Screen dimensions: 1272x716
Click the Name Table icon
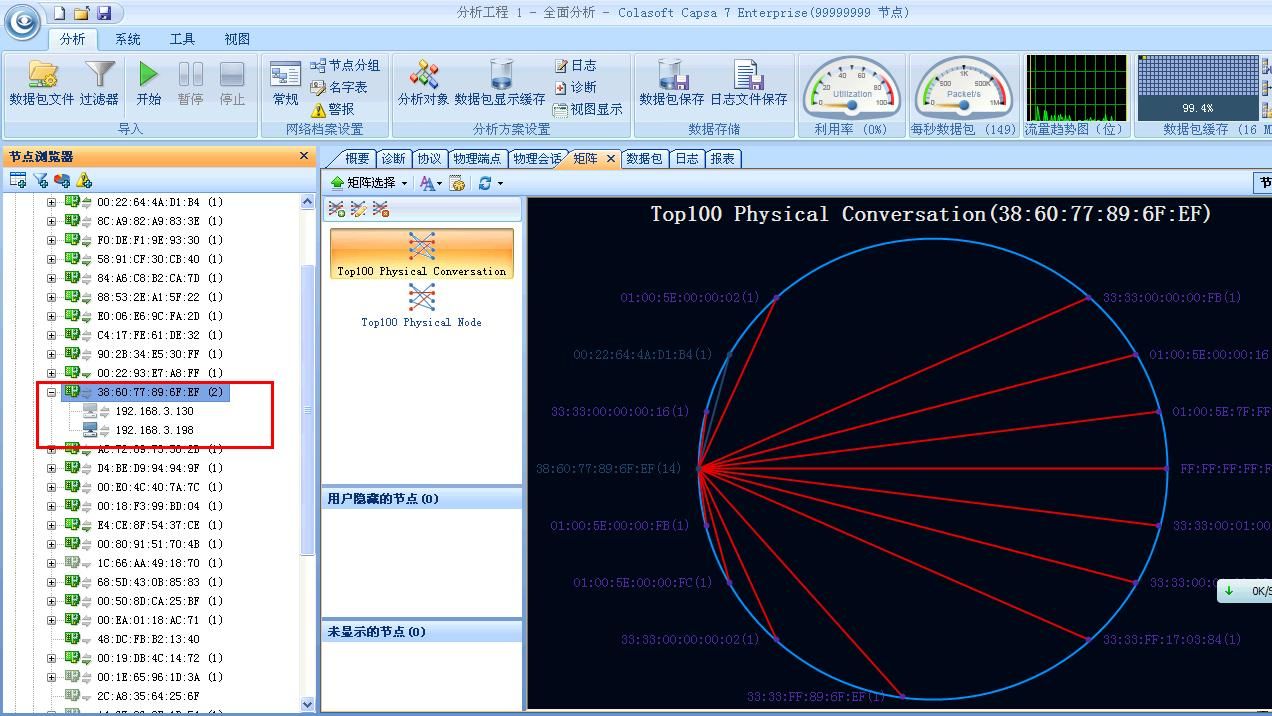[x=319, y=87]
